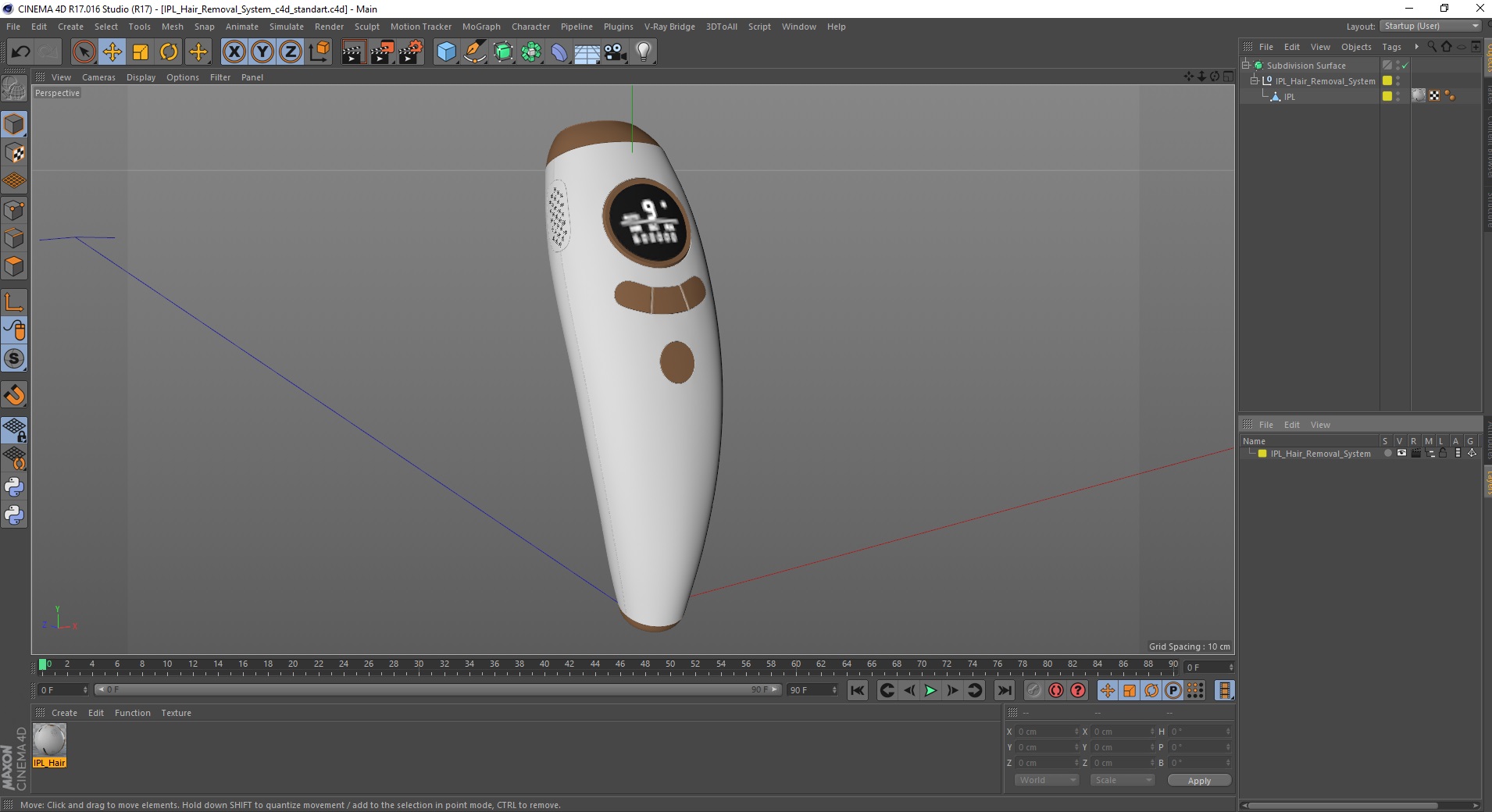Activate the Move tool
This screenshot has width=1492, height=812.
coord(112,52)
